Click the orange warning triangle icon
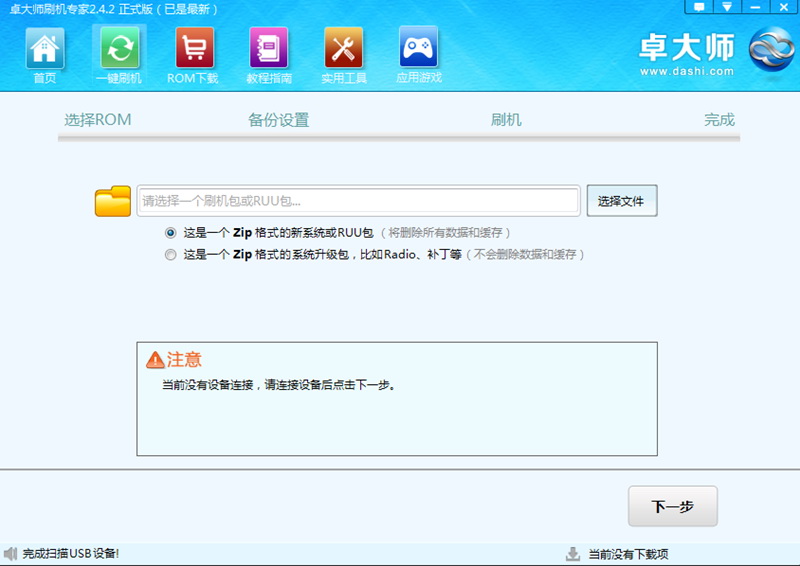The width and height of the screenshot is (800, 566). click(x=155, y=360)
